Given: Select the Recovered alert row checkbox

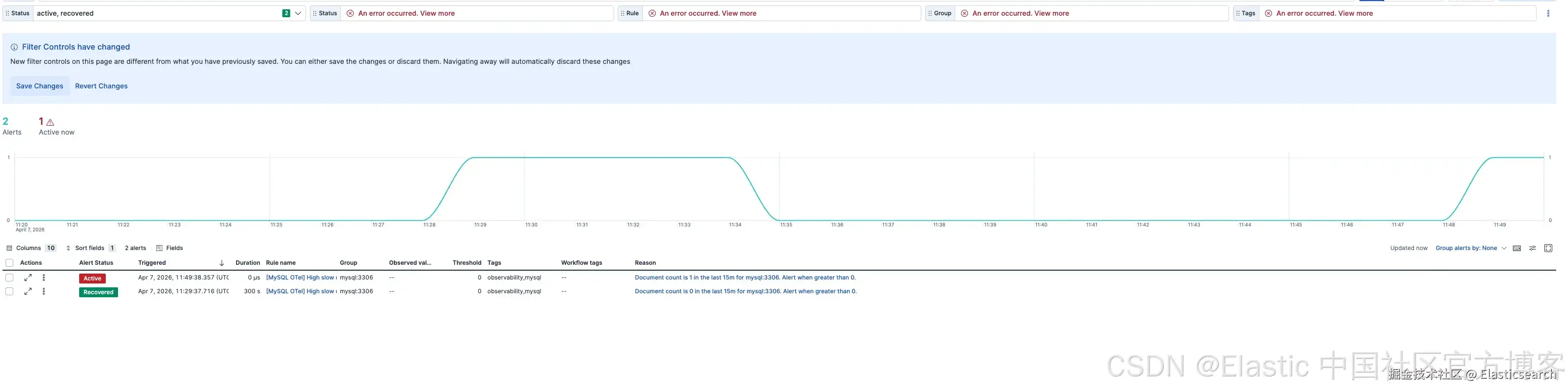Looking at the screenshot, I should 9,292.
